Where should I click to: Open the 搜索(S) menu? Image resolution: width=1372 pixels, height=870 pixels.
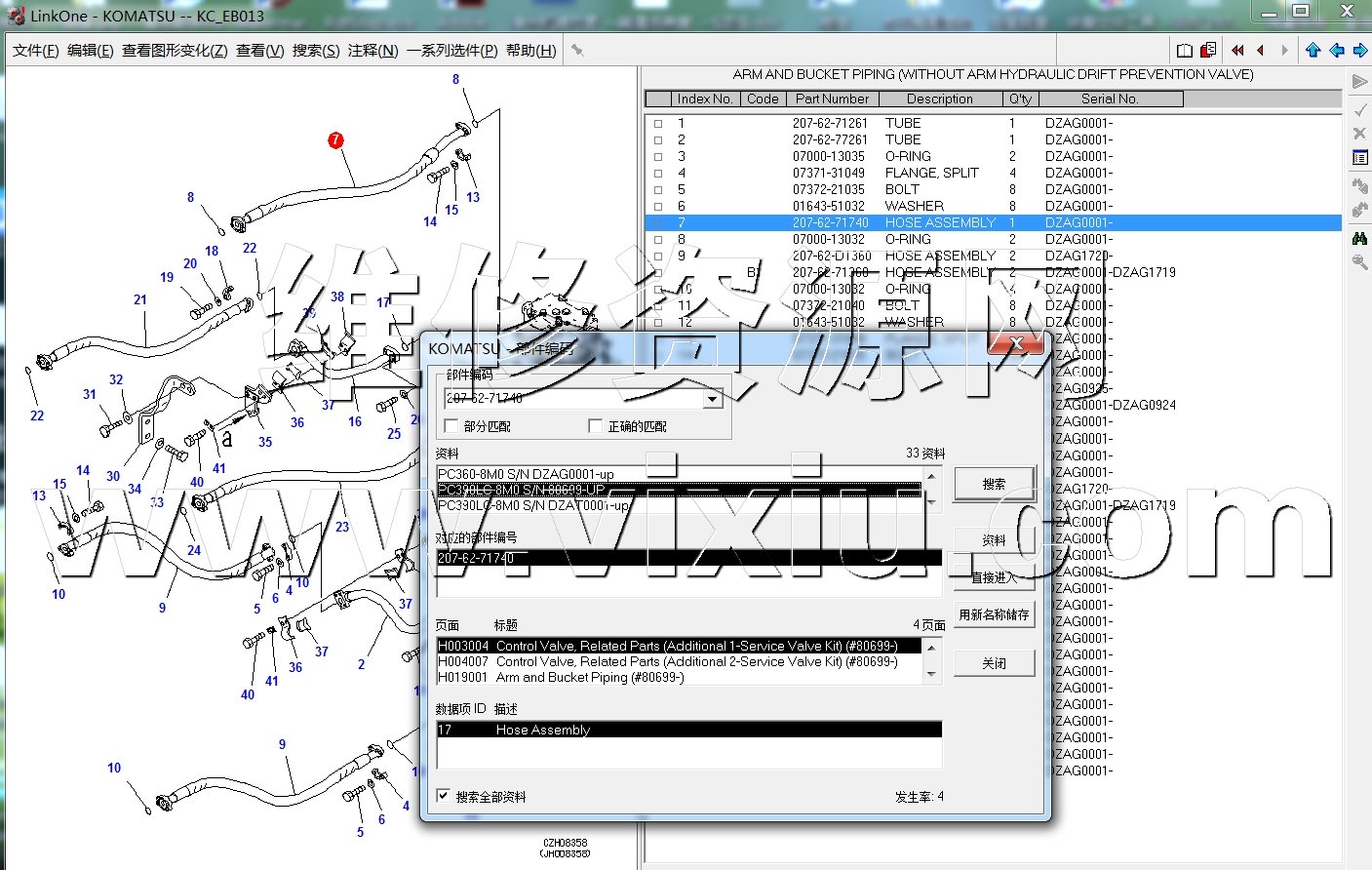[316, 51]
